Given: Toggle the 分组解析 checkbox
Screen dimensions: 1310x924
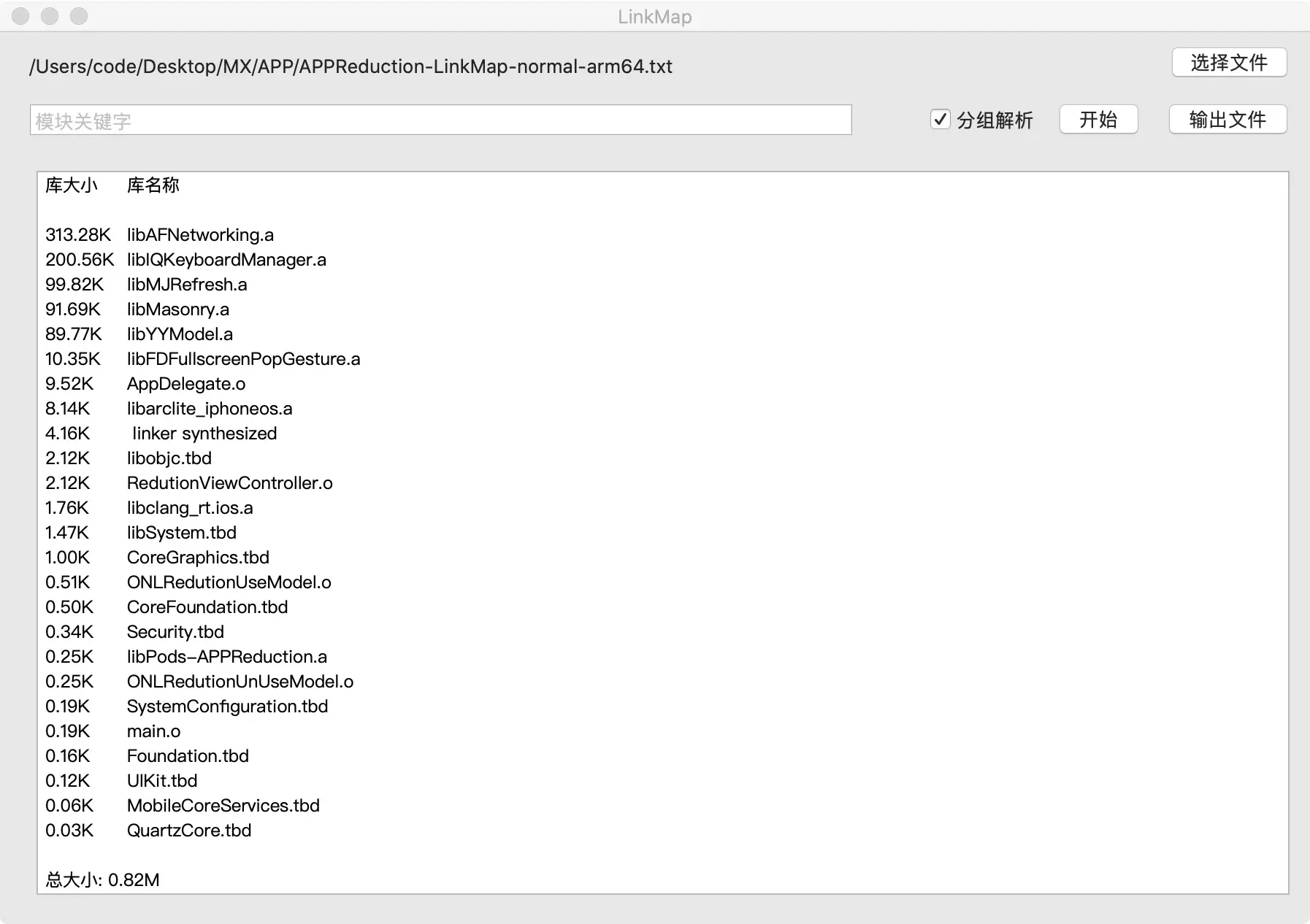Looking at the screenshot, I should pyautogui.click(x=940, y=120).
